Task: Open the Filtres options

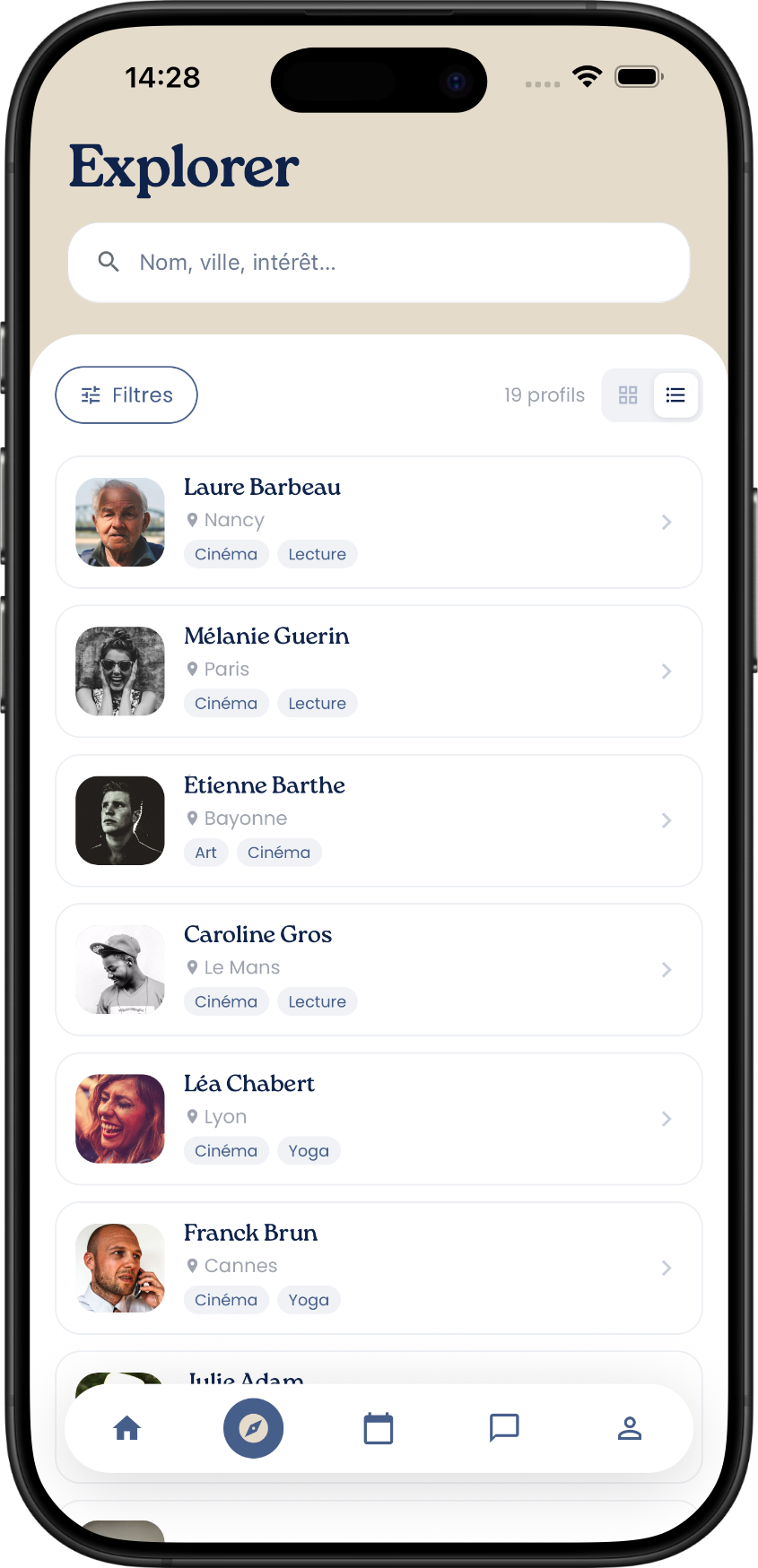Action: [x=126, y=395]
